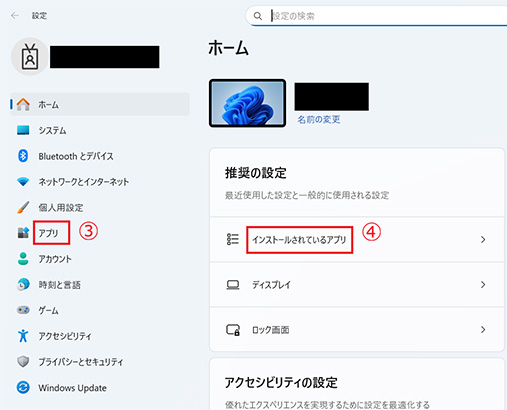Click the privacy shield icon
The image size is (507, 410).
click(x=23, y=361)
